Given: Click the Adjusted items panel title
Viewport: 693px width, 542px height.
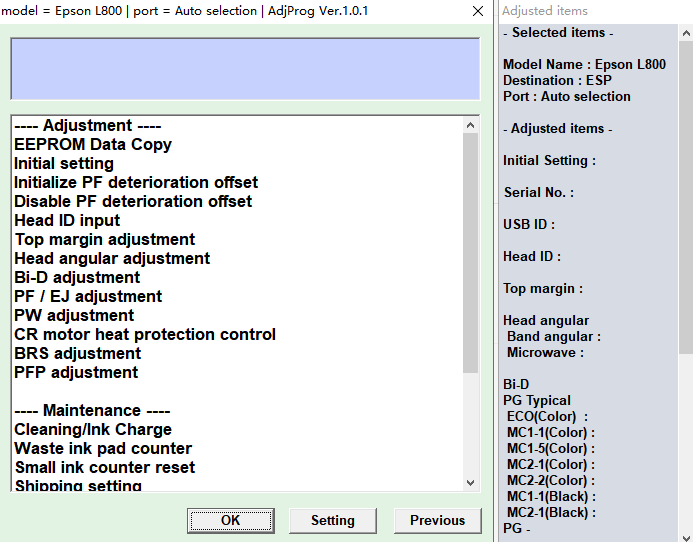Looking at the screenshot, I should (x=544, y=11).
